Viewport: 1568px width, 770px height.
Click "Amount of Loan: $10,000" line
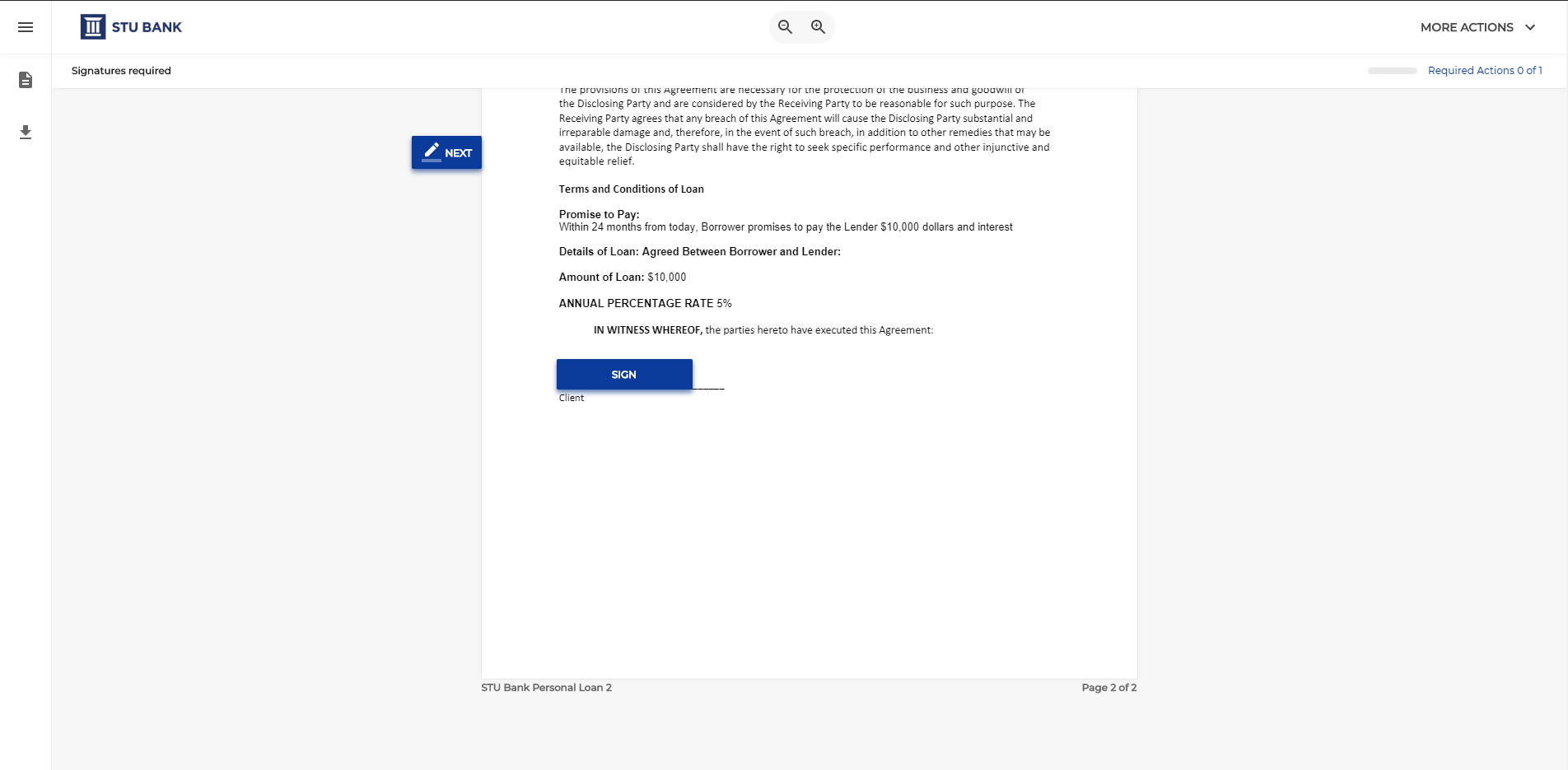pos(623,278)
